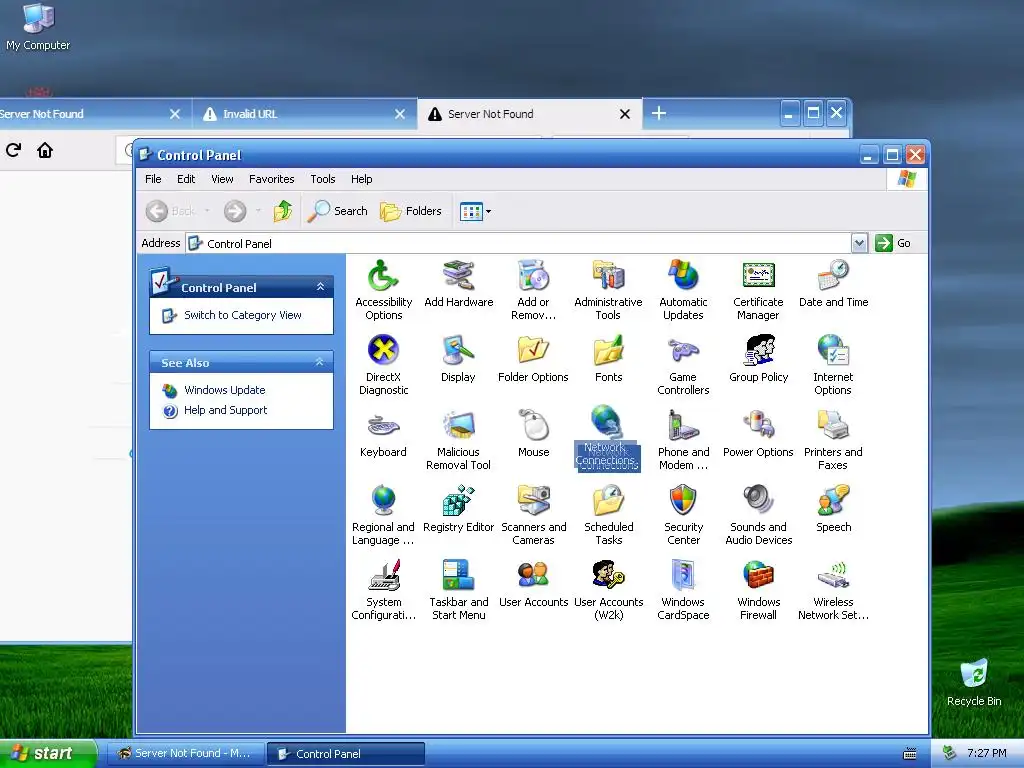Open the View menu
This screenshot has height=768, width=1024.
[222, 179]
